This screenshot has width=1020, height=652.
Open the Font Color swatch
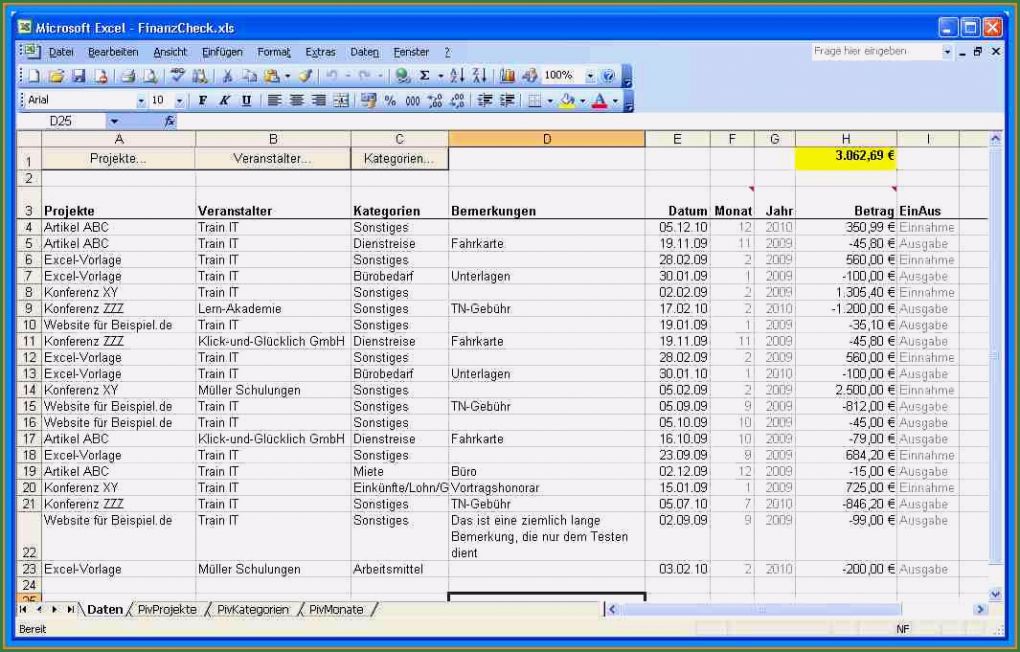pos(600,100)
